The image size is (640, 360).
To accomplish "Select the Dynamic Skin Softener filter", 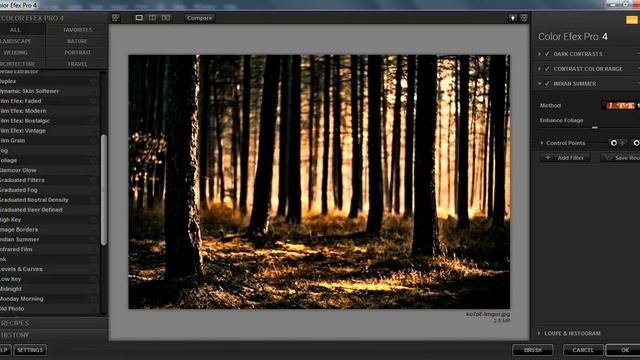I will pos(49,91).
